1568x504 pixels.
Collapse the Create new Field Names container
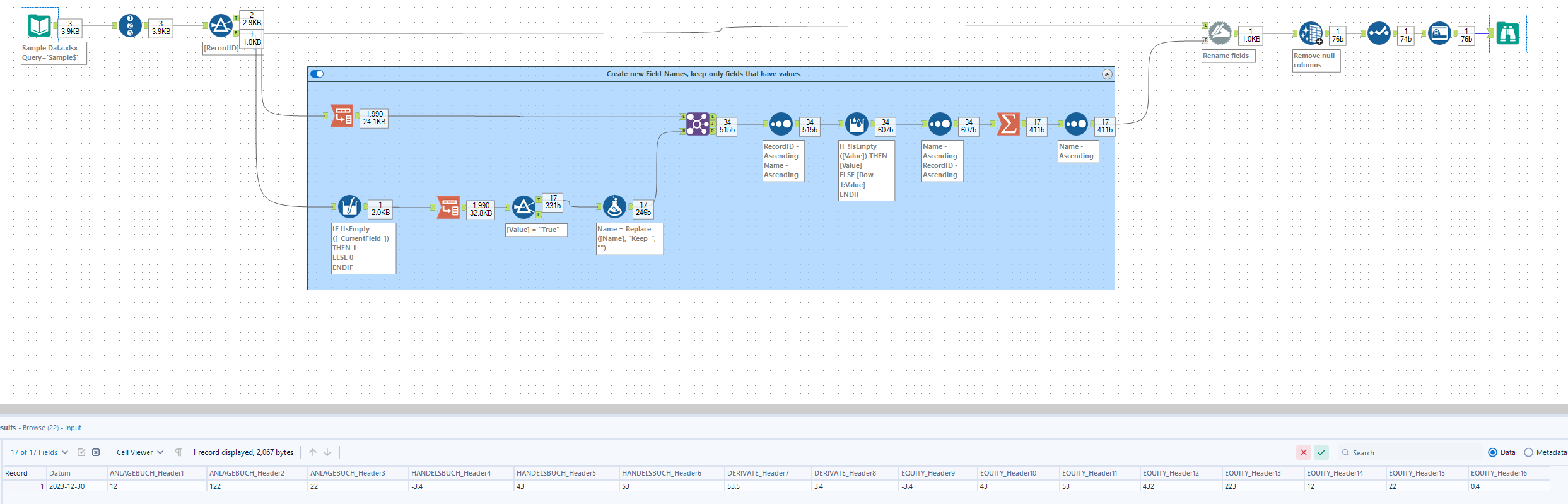[x=1107, y=74]
